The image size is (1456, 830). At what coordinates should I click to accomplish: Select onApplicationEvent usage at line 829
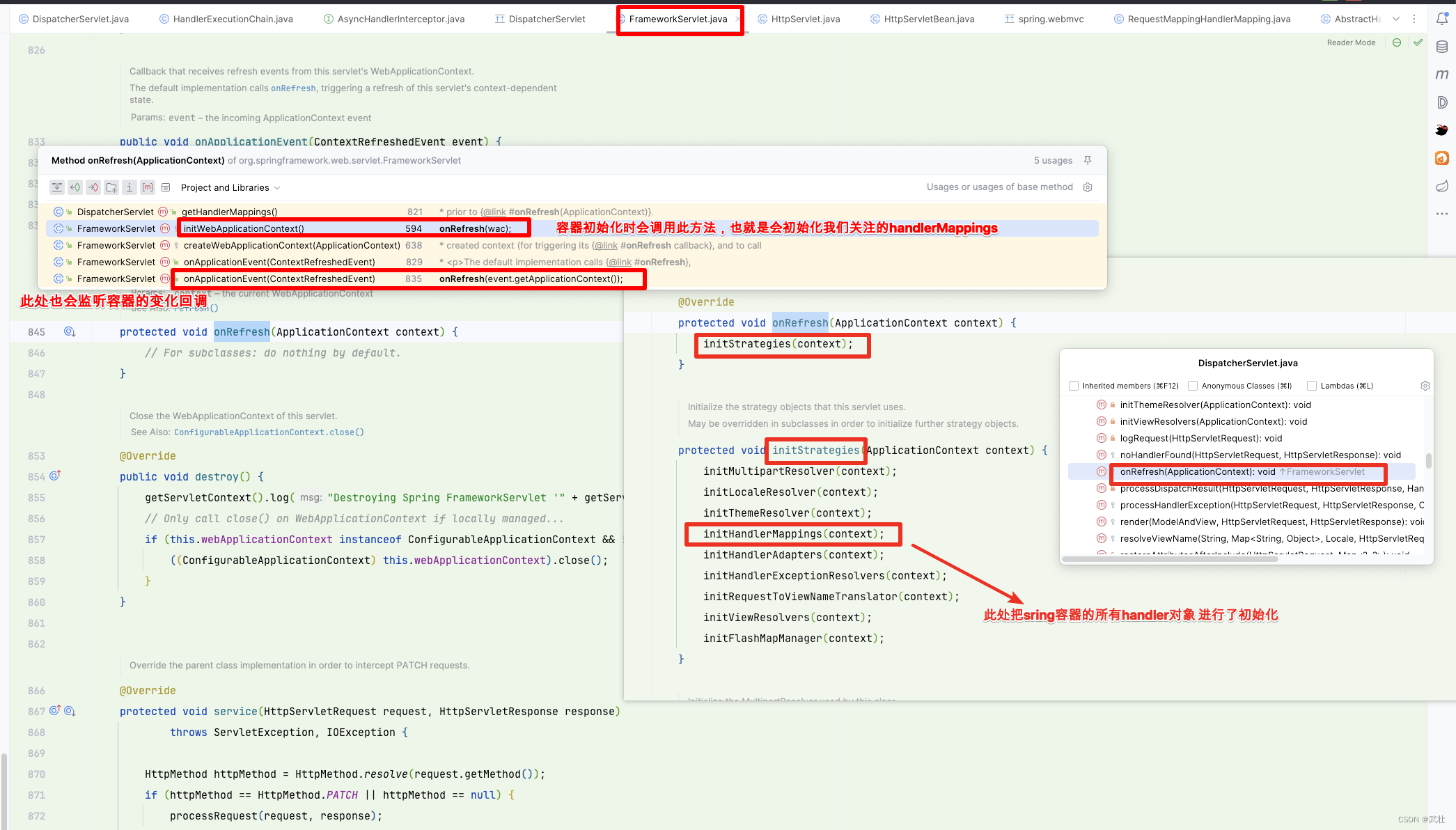point(572,262)
